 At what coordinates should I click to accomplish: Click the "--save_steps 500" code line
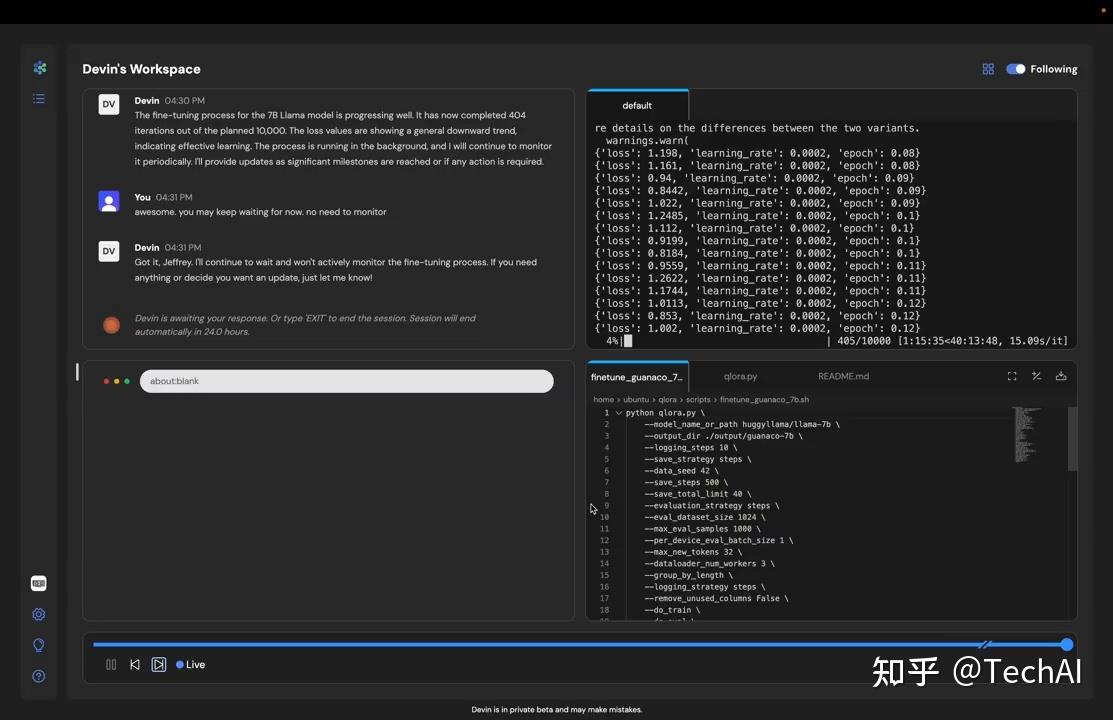(x=686, y=482)
